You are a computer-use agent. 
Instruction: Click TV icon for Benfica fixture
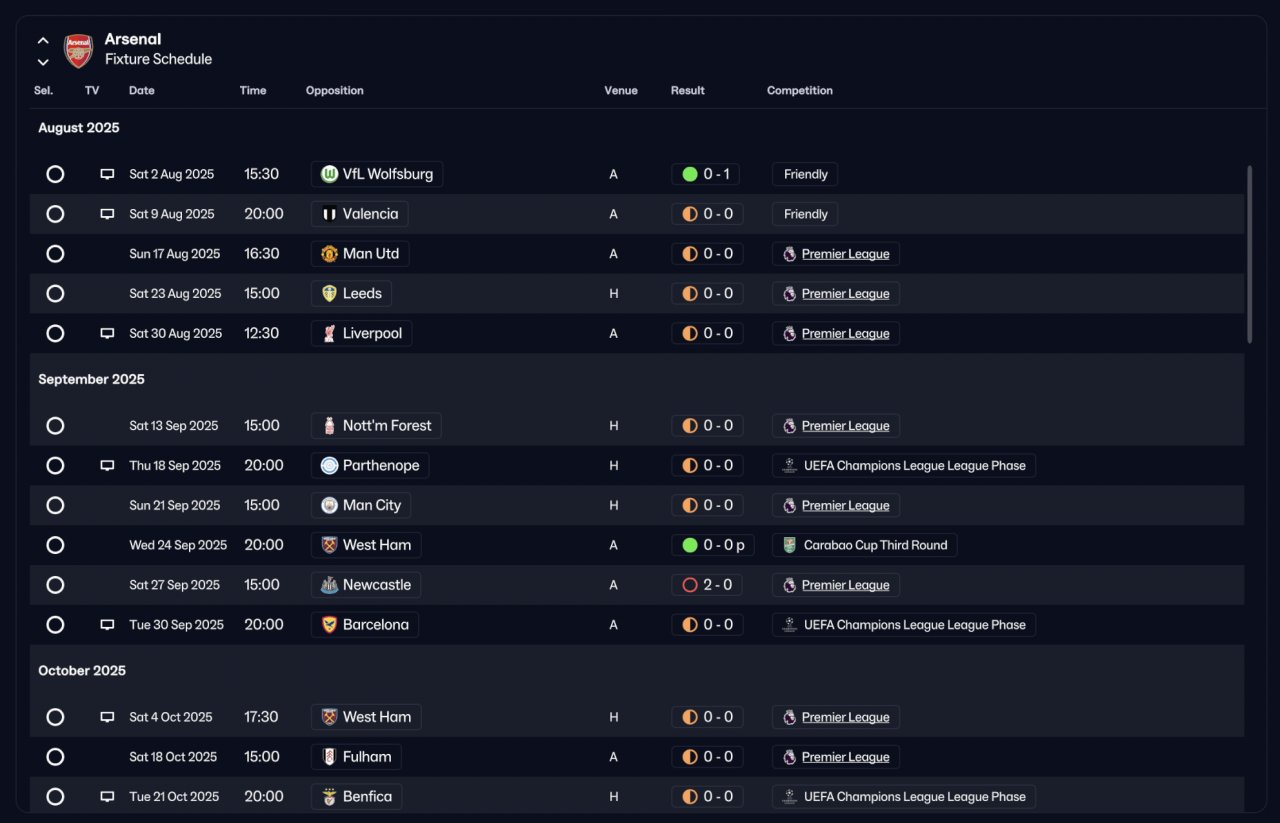click(107, 797)
